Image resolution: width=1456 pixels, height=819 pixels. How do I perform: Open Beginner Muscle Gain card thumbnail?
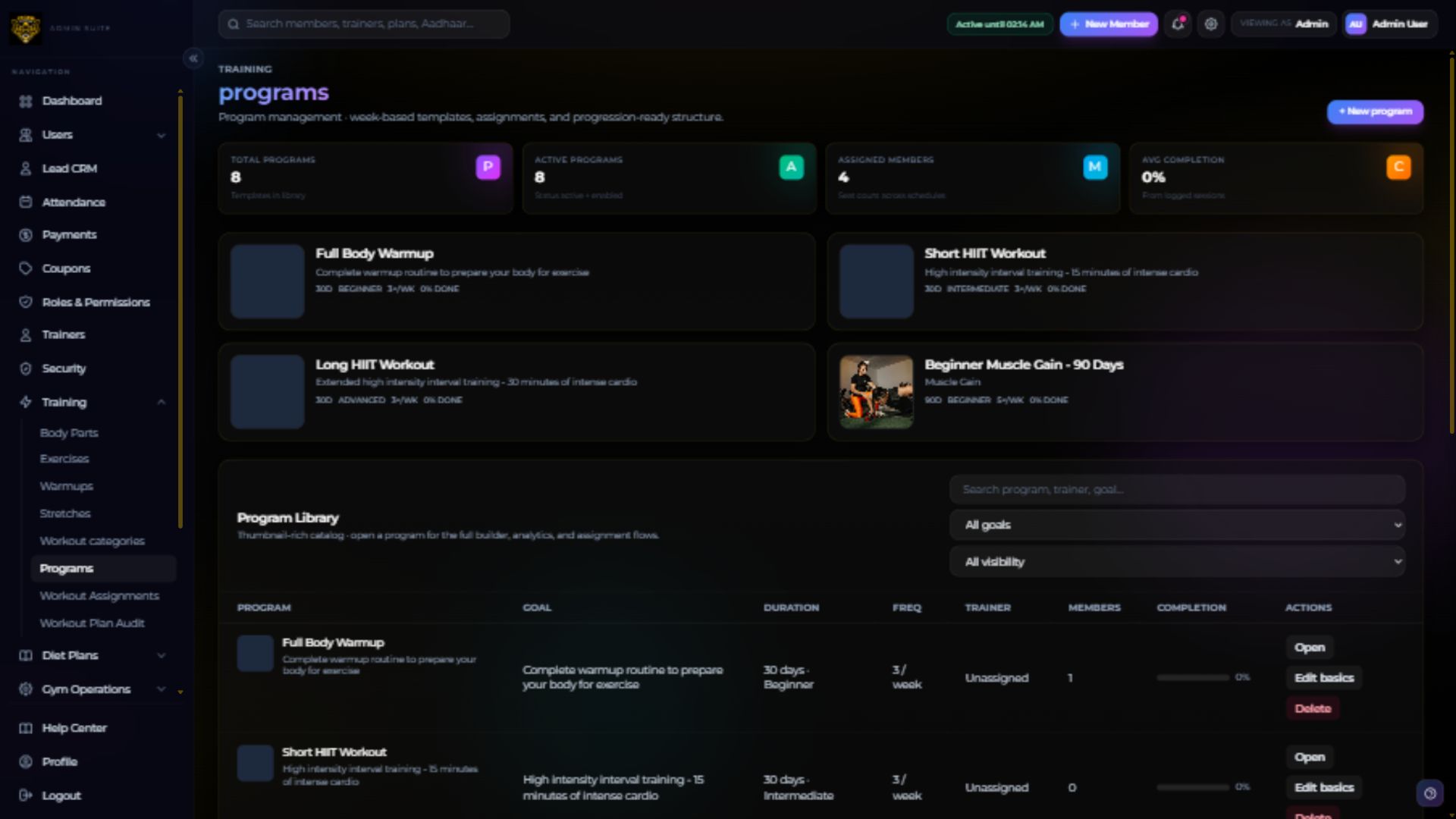876,392
